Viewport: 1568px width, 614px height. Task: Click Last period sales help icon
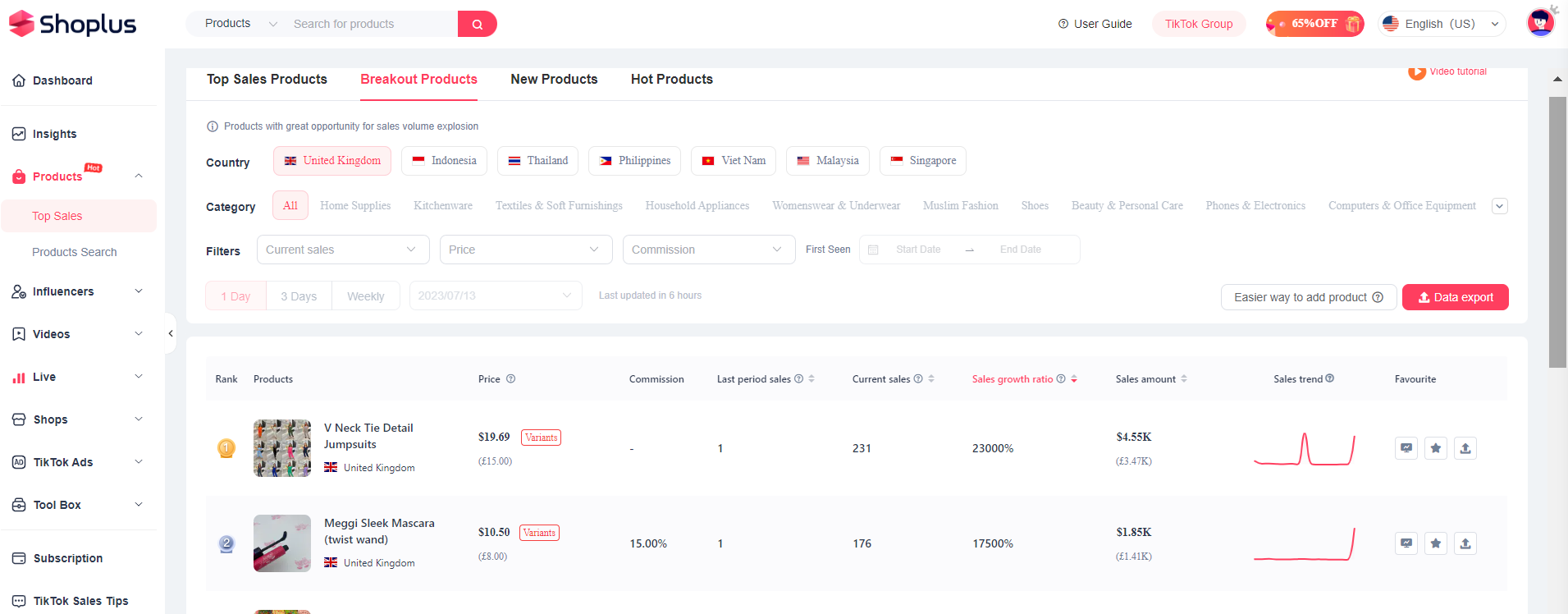(798, 379)
